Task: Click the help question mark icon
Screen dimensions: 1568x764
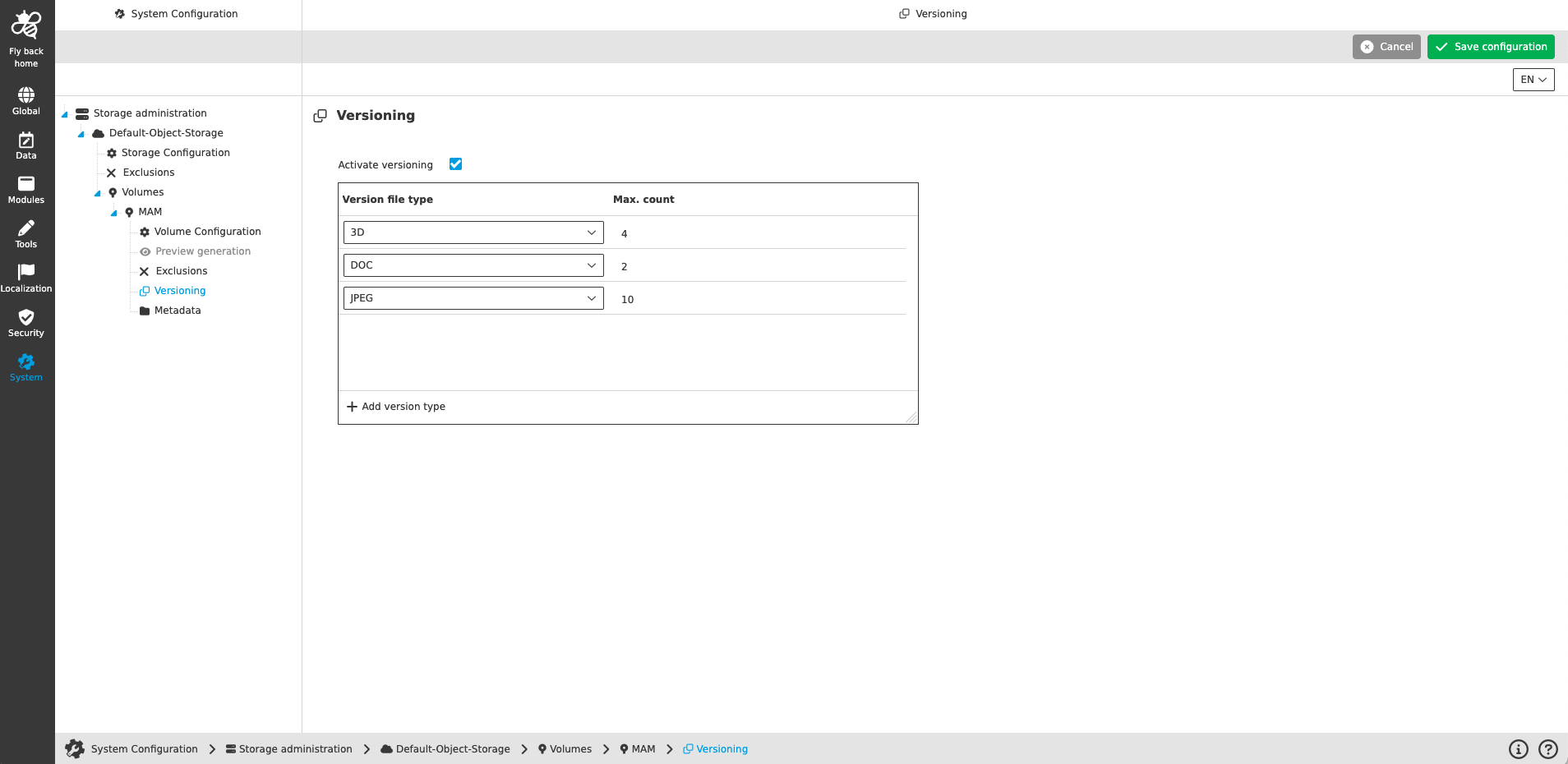Action: [x=1548, y=748]
